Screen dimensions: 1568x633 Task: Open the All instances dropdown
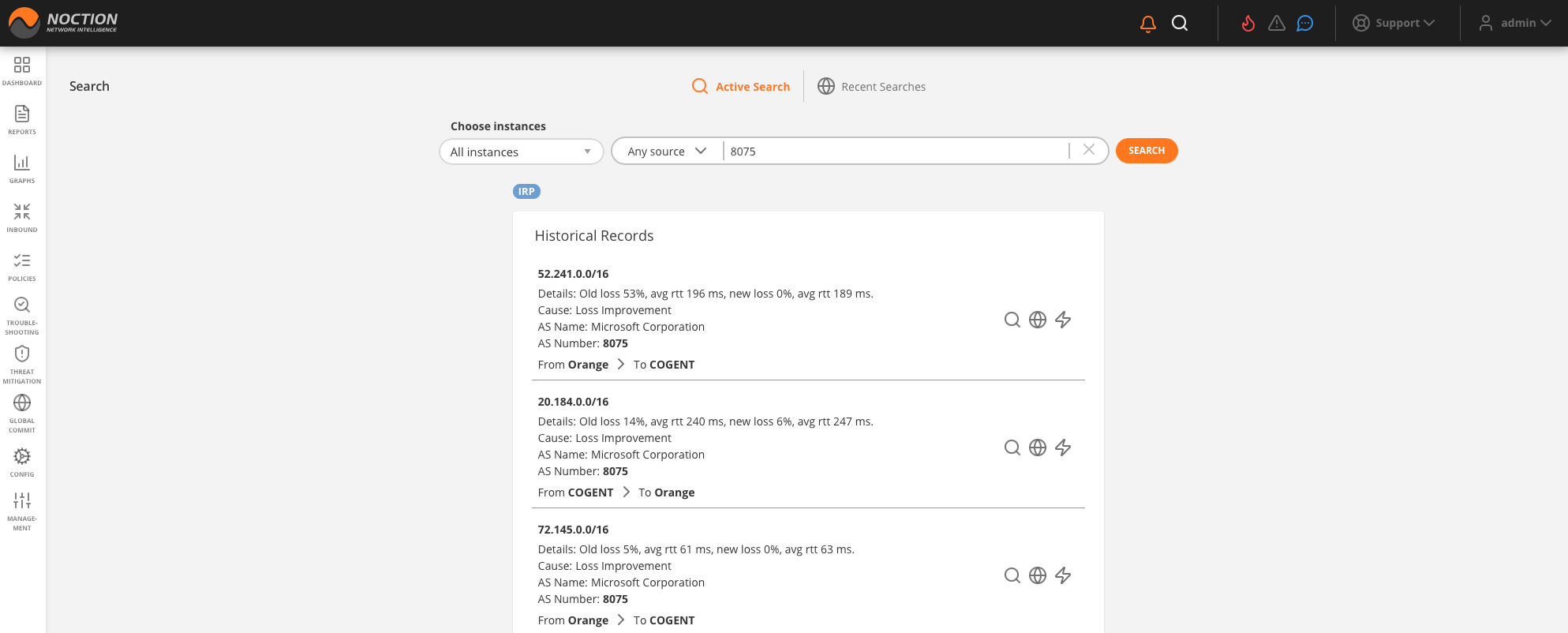point(522,152)
